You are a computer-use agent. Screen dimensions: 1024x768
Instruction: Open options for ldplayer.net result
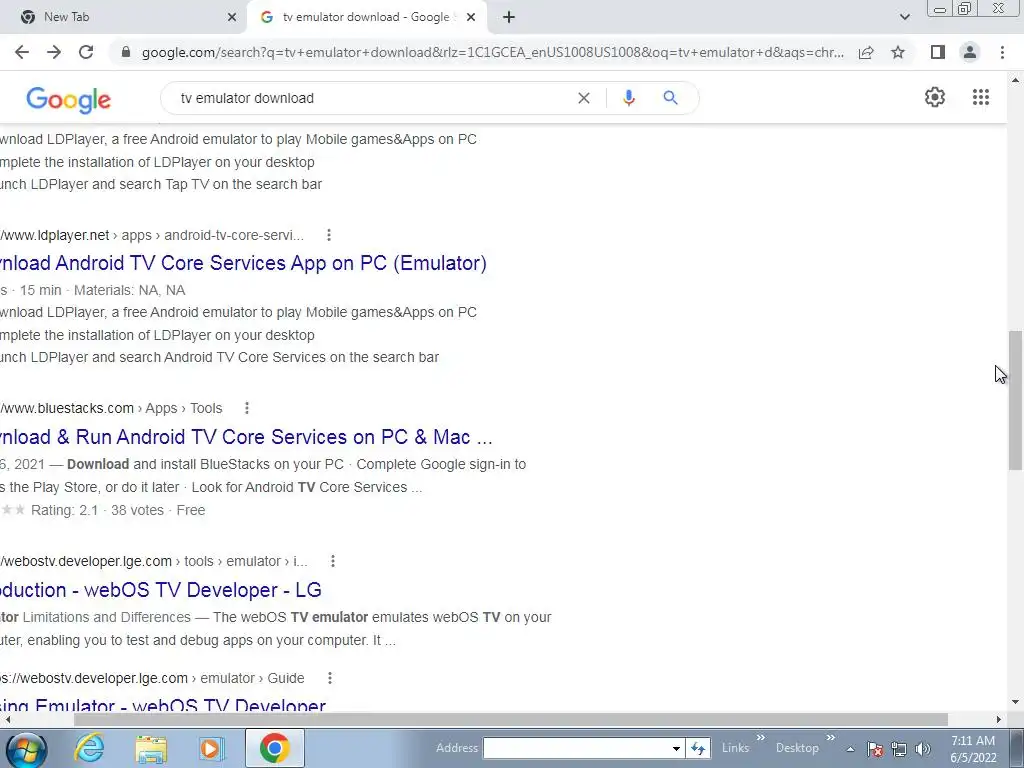pyautogui.click(x=328, y=235)
